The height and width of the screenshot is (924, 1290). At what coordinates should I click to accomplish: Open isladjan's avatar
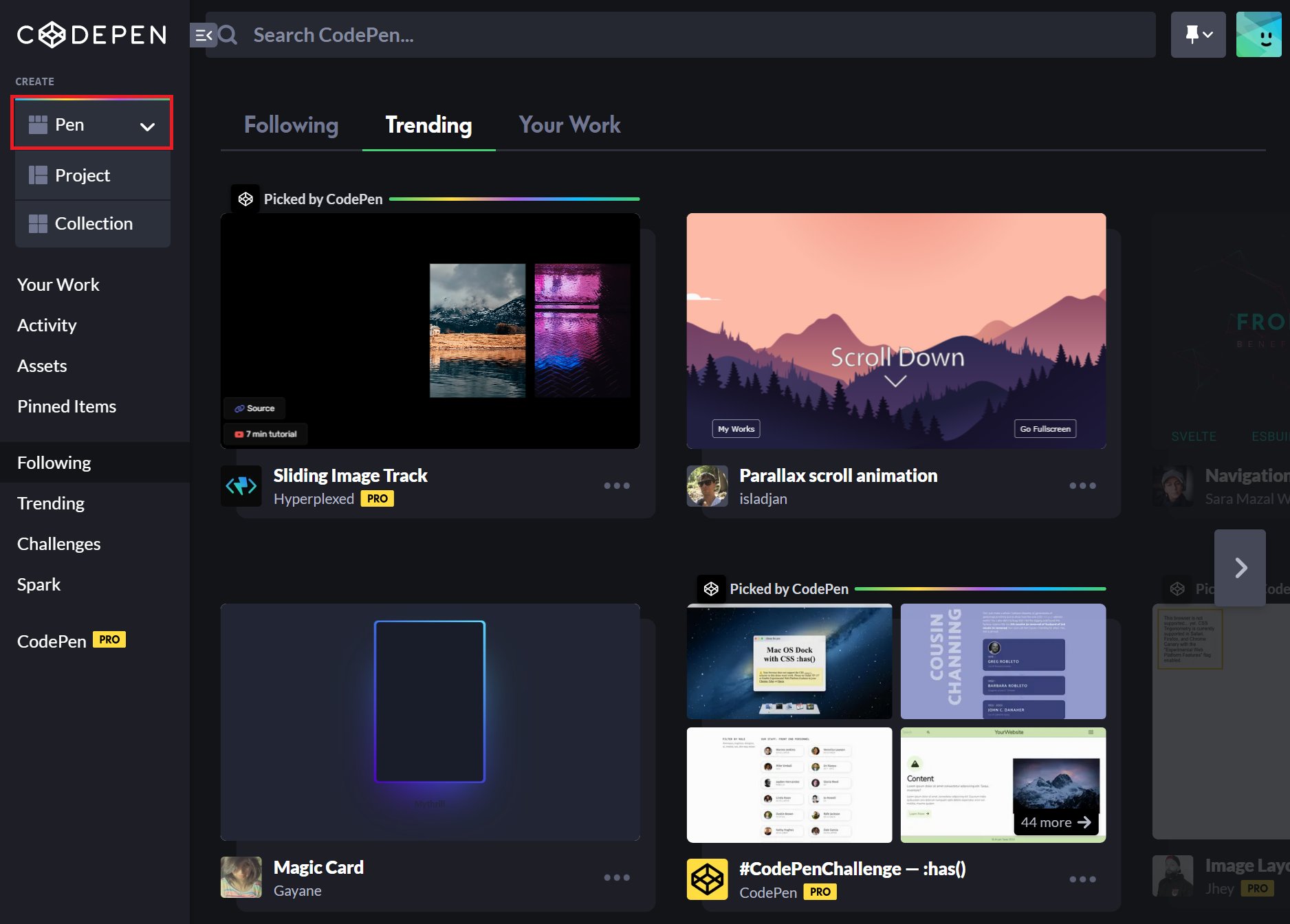tap(707, 486)
